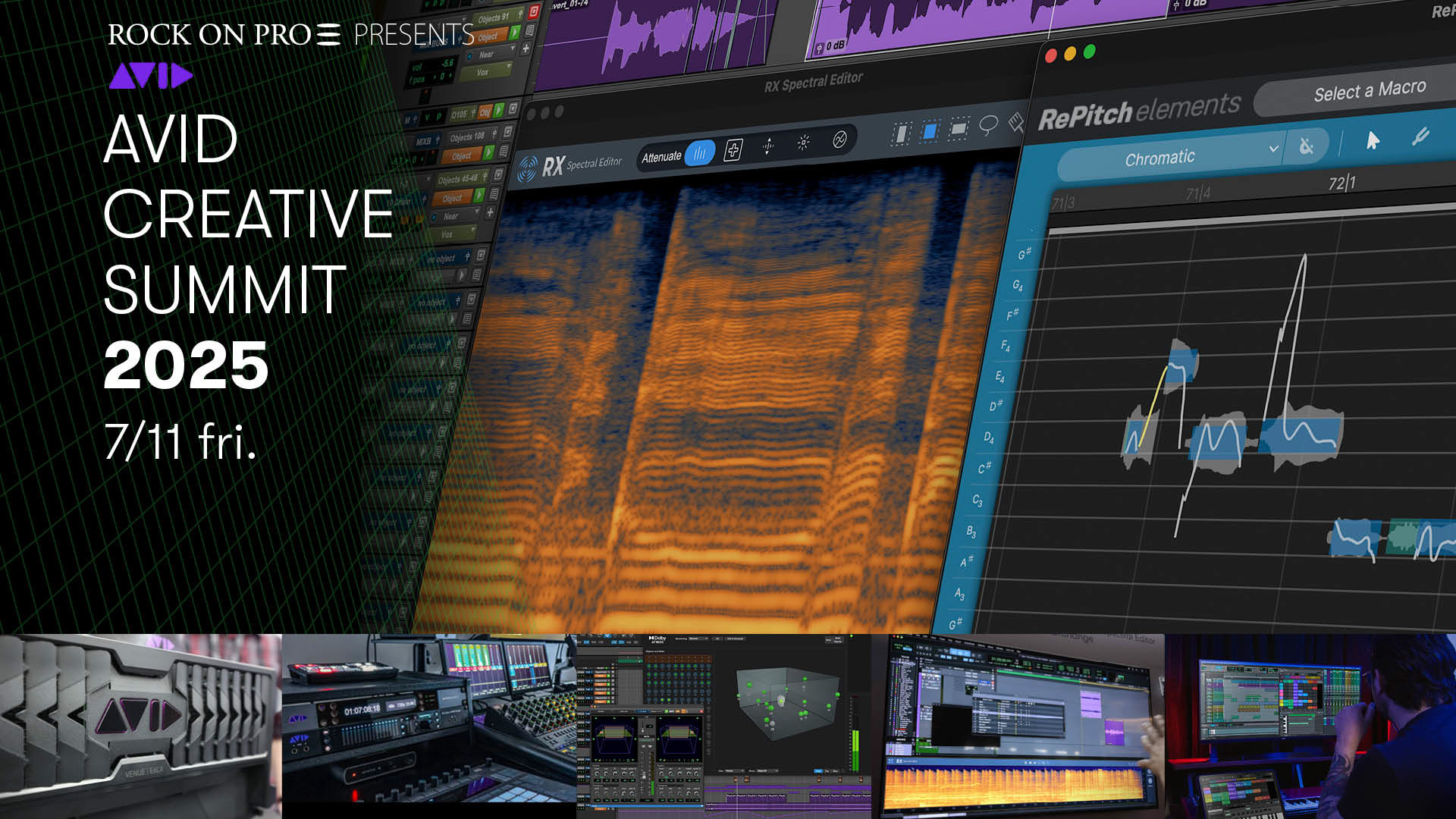Viewport: 1456px width, 819px height.
Task: Select the vertical-arrows tool in RX toolbar
Action: [768, 146]
